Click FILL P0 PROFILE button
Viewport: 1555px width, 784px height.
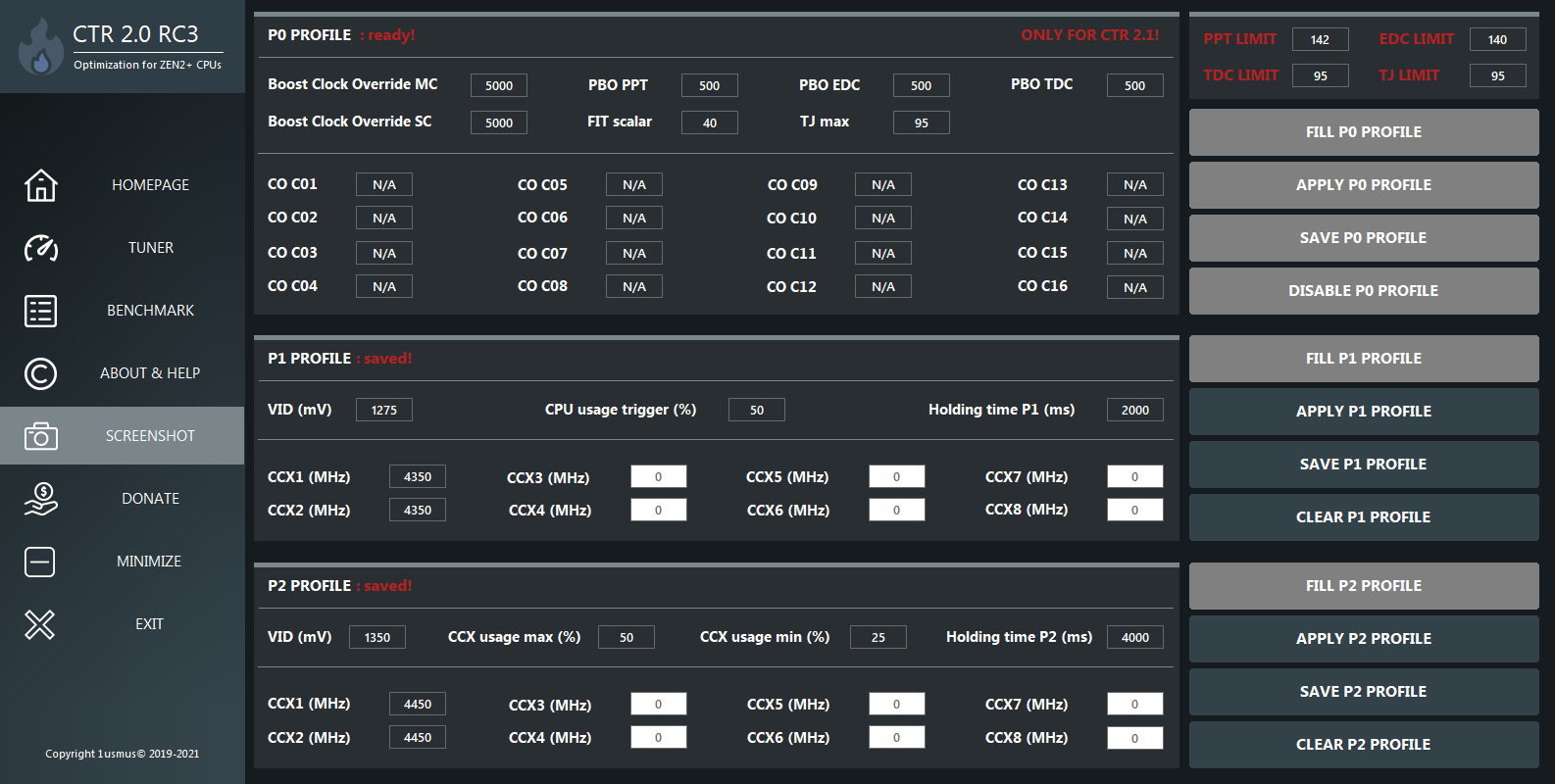pos(1364,132)
